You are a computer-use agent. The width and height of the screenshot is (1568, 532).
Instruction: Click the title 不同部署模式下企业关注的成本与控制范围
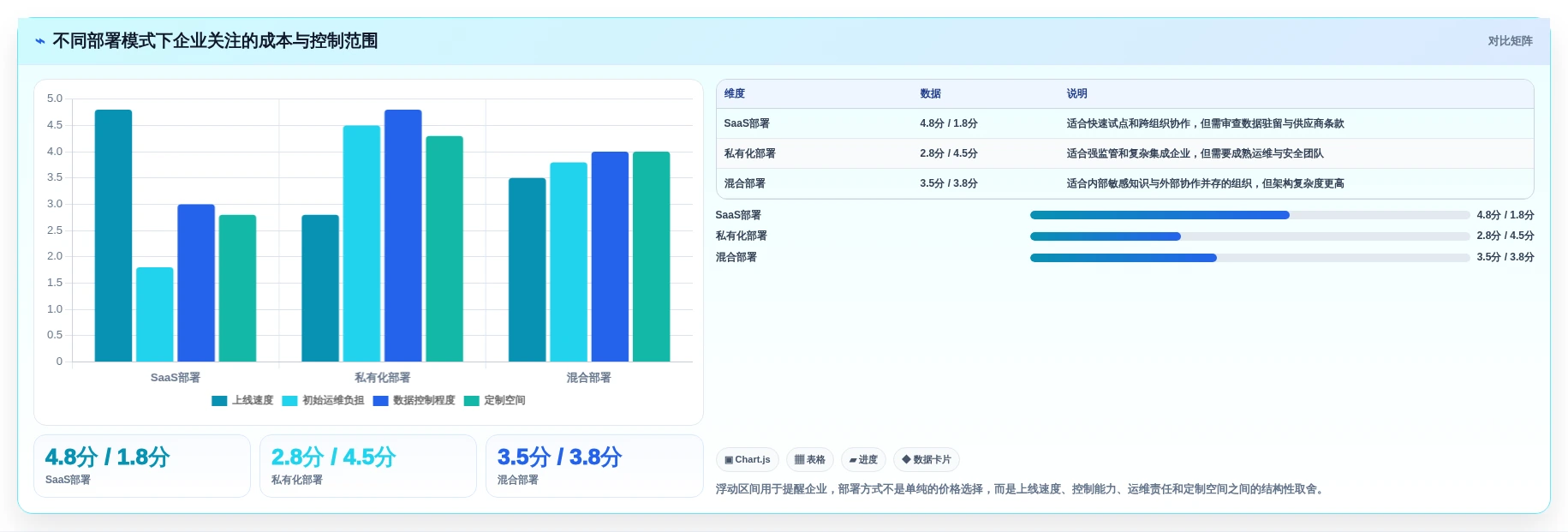tap(216, 41)
